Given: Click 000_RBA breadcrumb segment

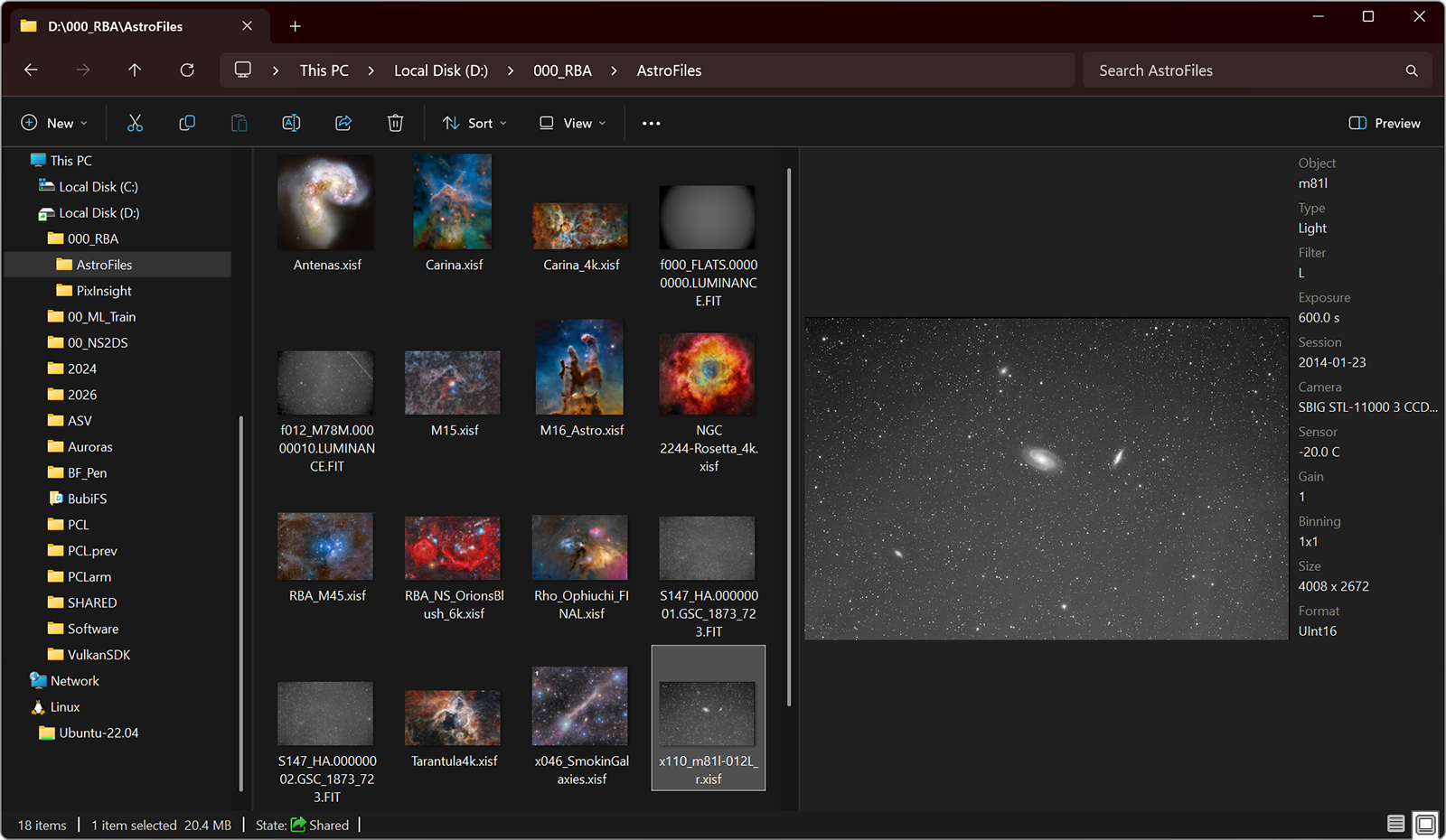Looking at the screenshot, I should tap(562, 70).
